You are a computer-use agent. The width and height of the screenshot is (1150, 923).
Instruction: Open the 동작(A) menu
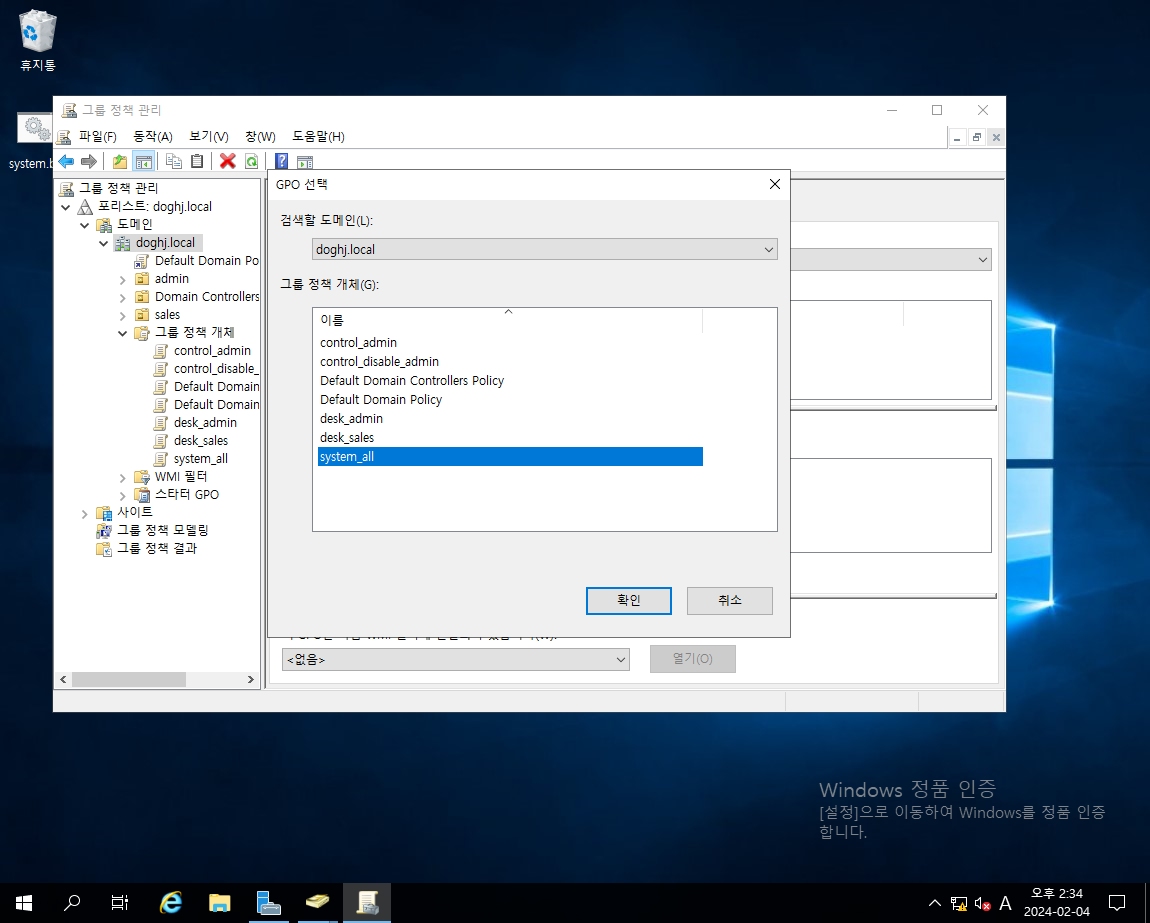[153, 136]
